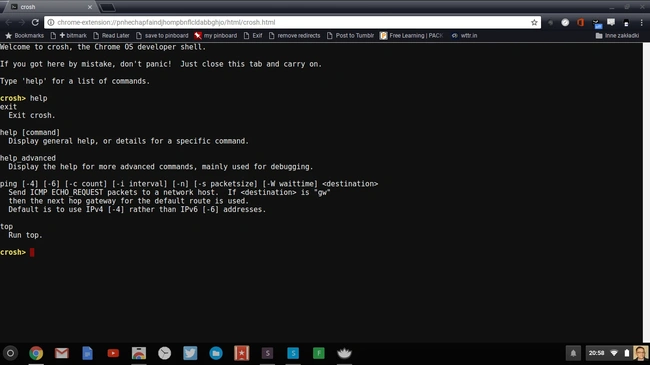
Task: Open Google Docs from the shelf
Action: point(87,353)
